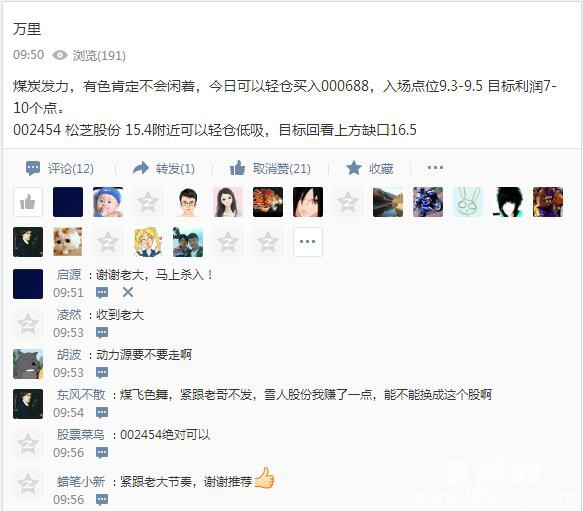Click the 转发(1) share arrow

point(141,168)
